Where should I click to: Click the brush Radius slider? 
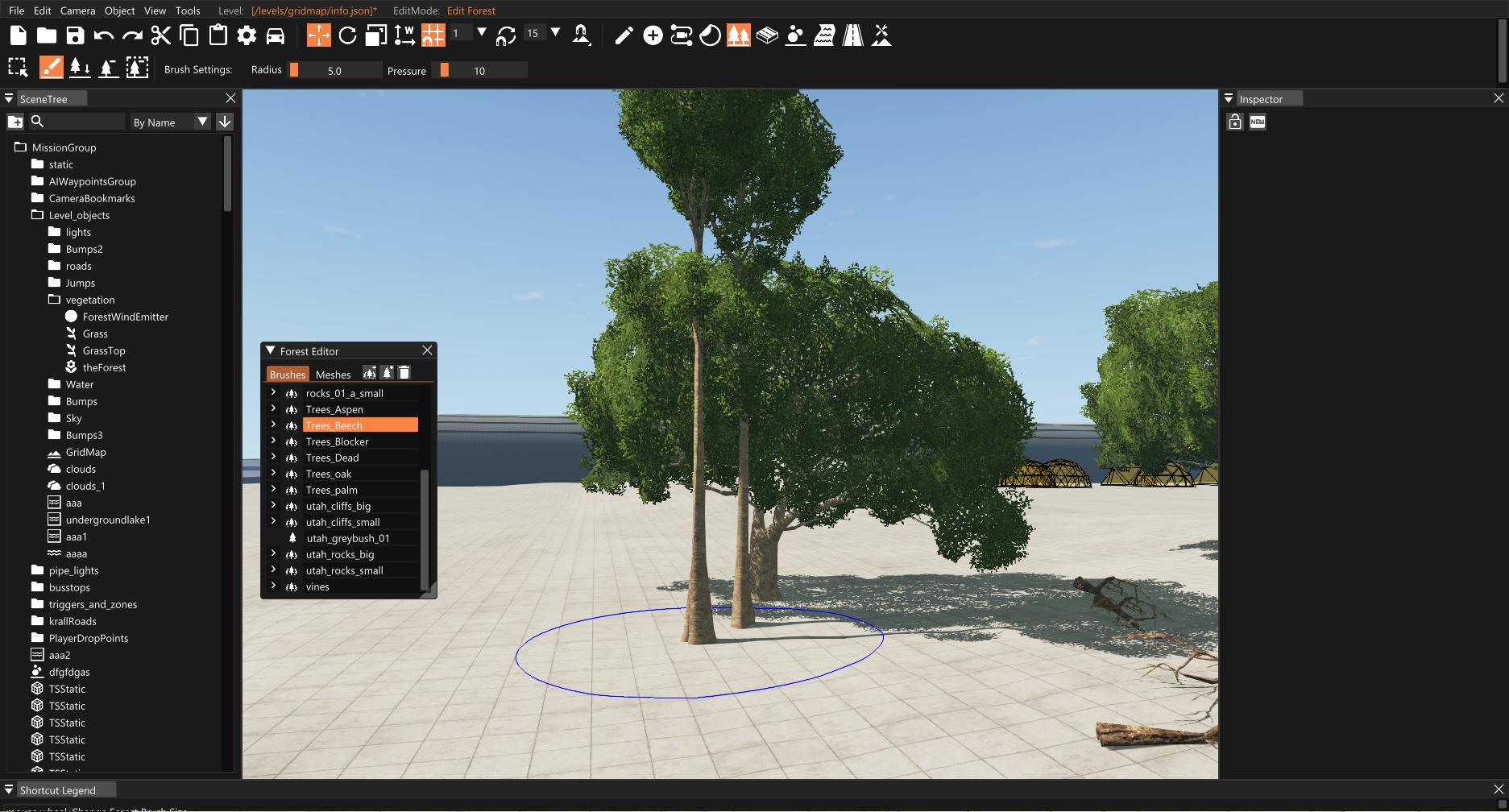(x=334, y=71)
